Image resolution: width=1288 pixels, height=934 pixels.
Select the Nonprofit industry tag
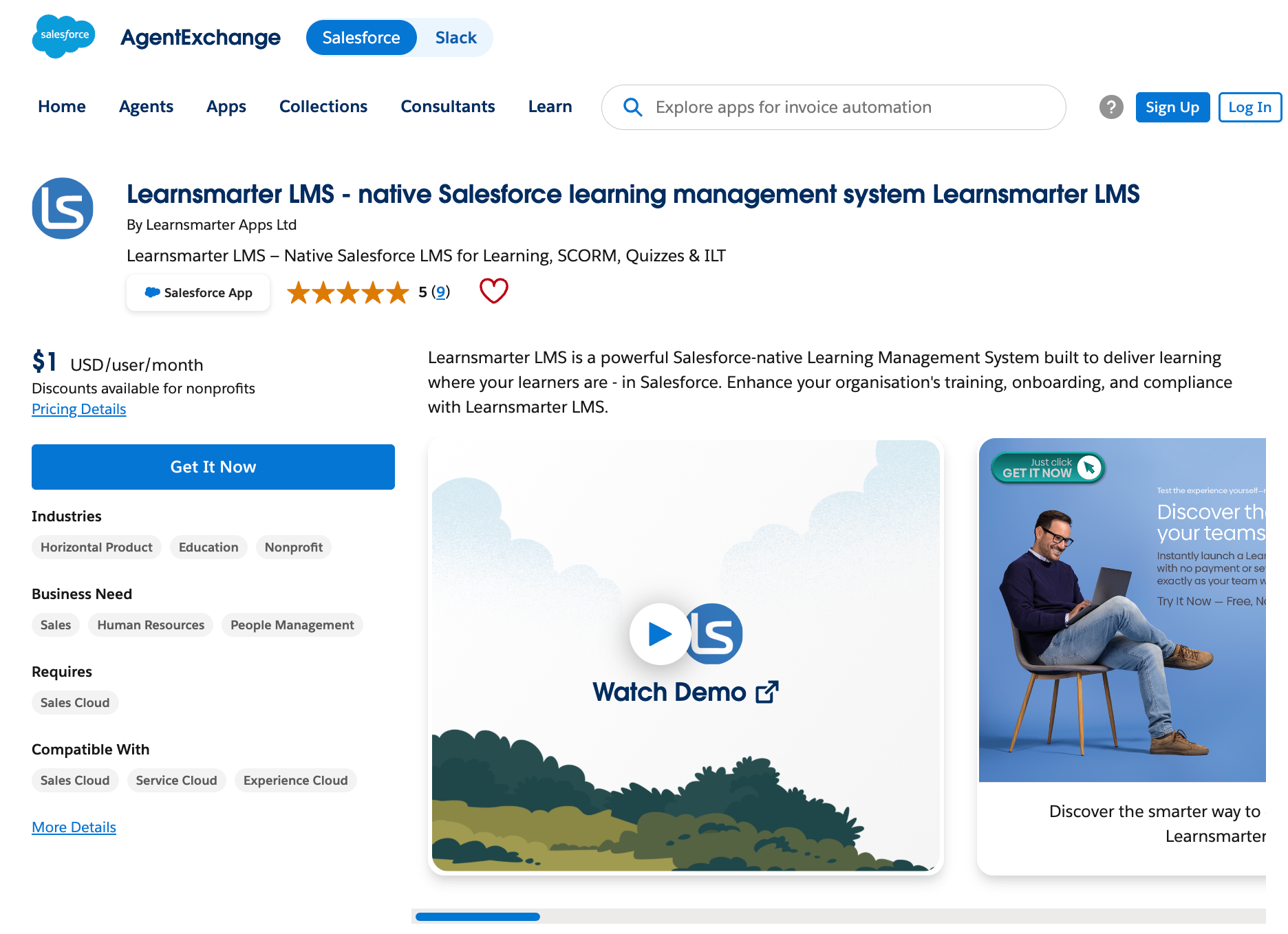coord(294,547)
